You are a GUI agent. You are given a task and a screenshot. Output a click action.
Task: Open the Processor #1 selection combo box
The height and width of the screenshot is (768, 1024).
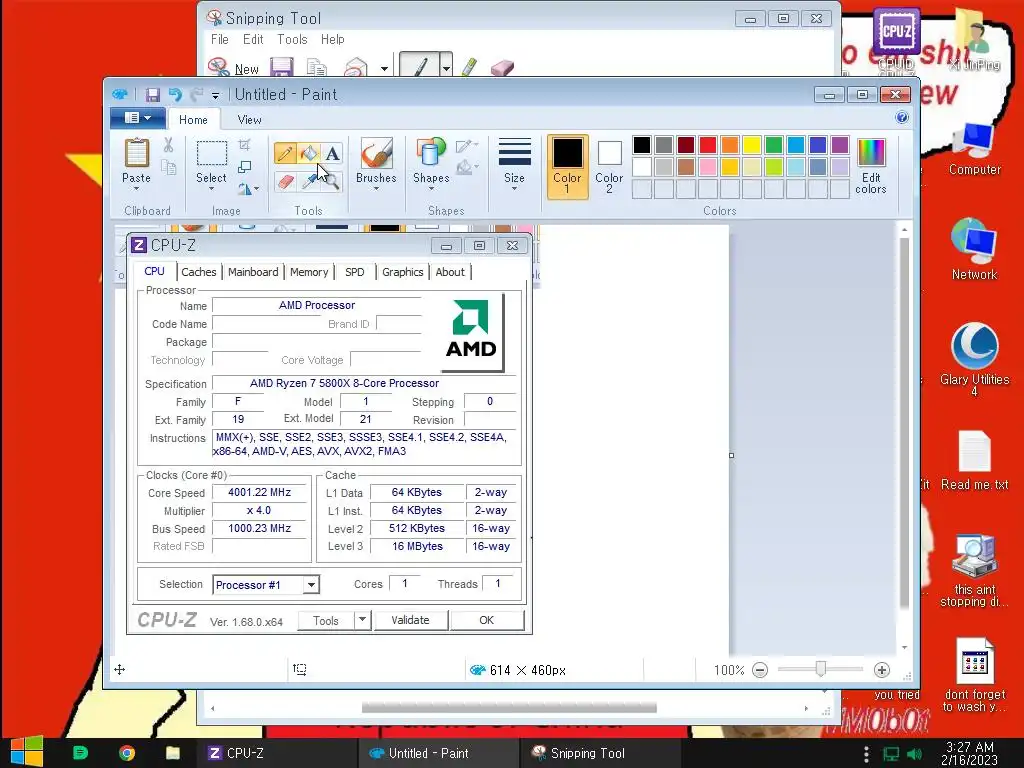pos(266,584)
